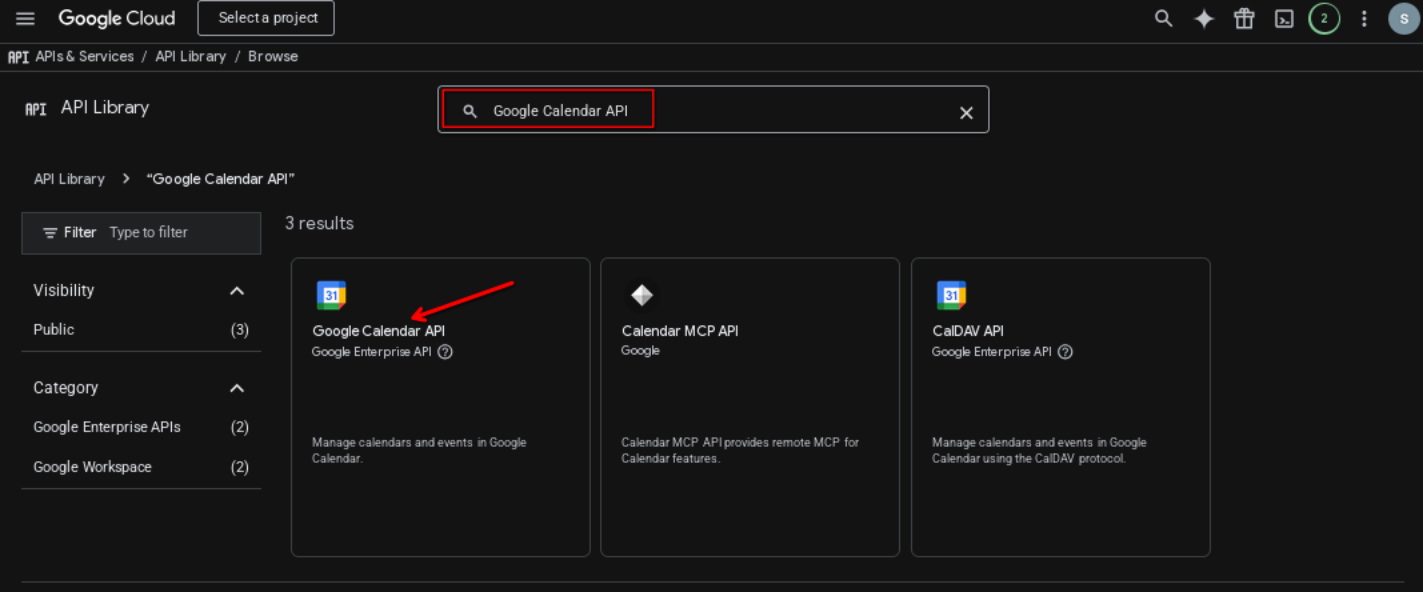Go to APIs & Services breadcrumb
The height and width of the screenshot is (592, 1423).
coord(84,57)
